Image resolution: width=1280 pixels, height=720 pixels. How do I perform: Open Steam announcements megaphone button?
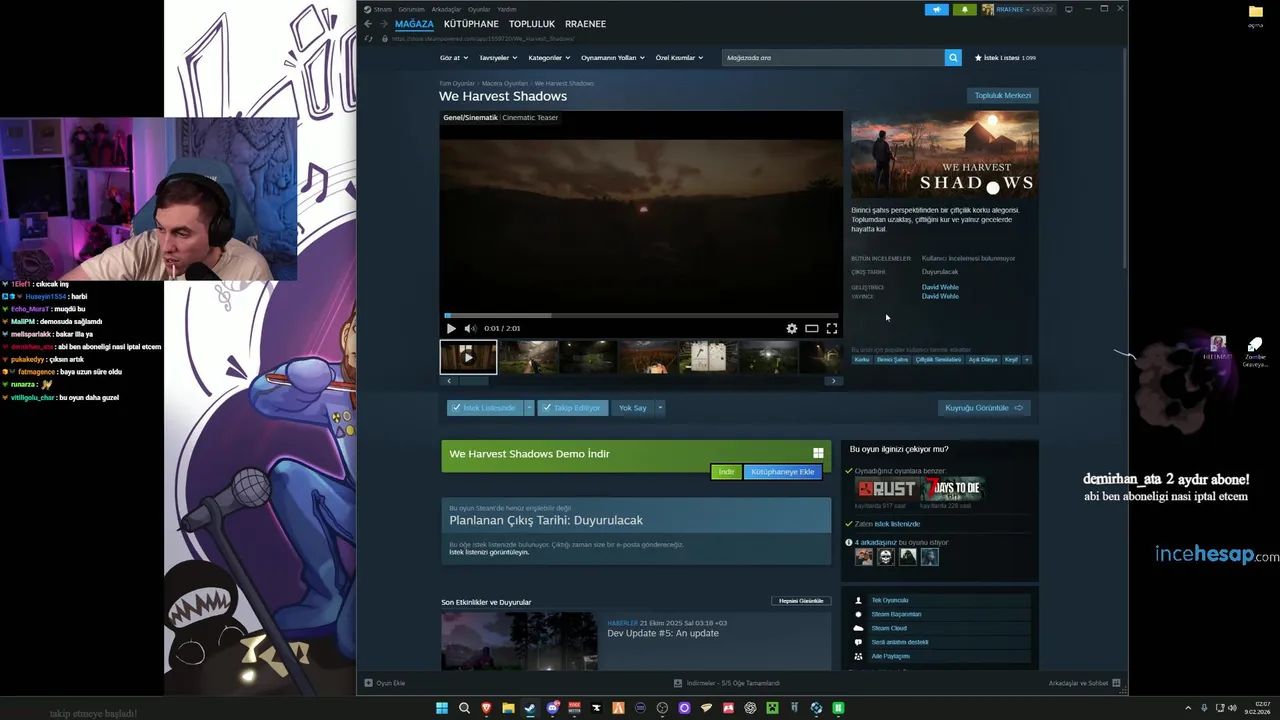pos(937,9)
